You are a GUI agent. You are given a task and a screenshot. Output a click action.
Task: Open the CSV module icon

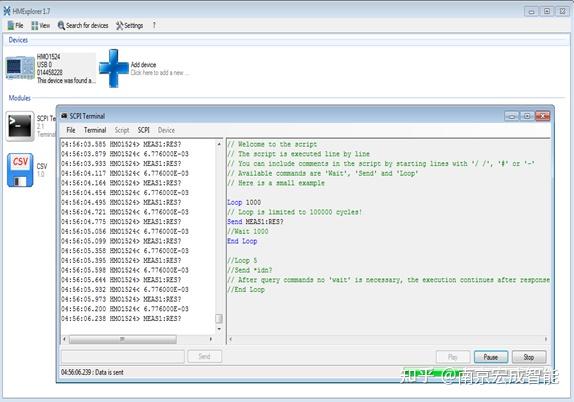pyautogui.click(x=20, y=170)
